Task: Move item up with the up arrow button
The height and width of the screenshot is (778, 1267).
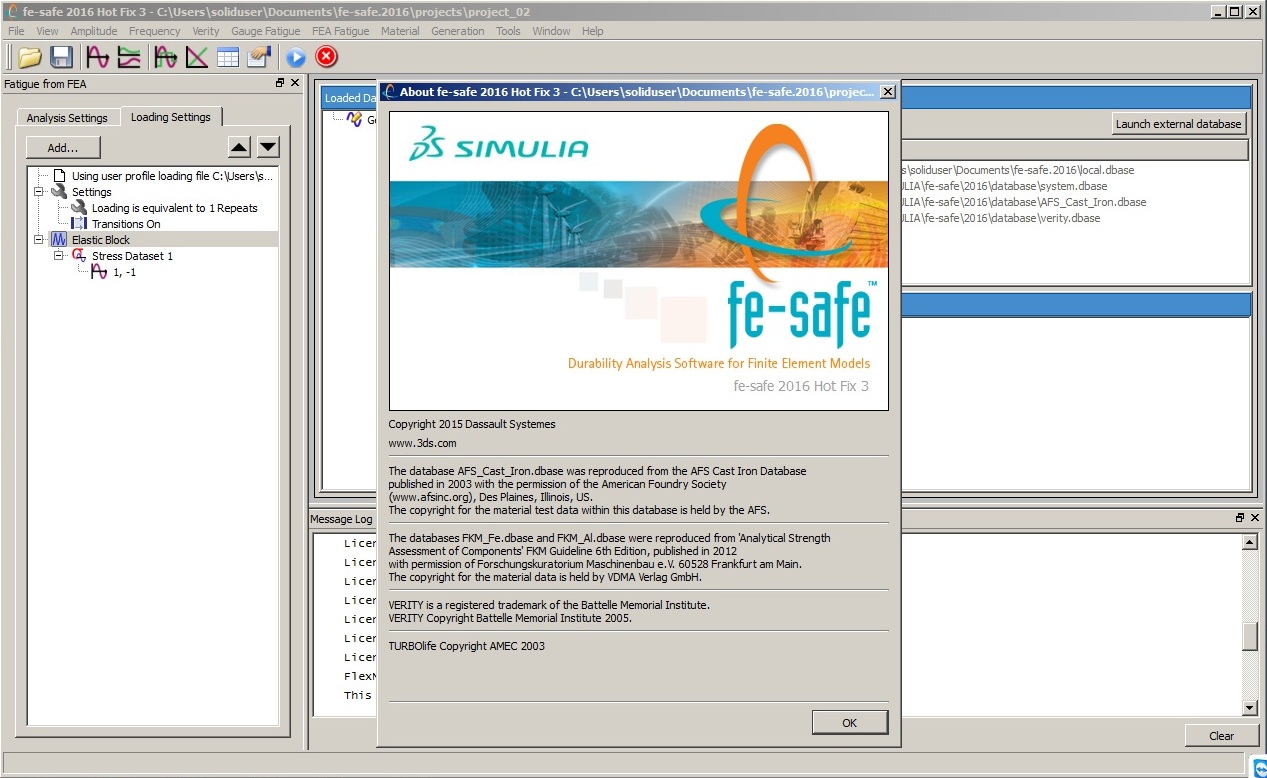Action: (239, 148)
